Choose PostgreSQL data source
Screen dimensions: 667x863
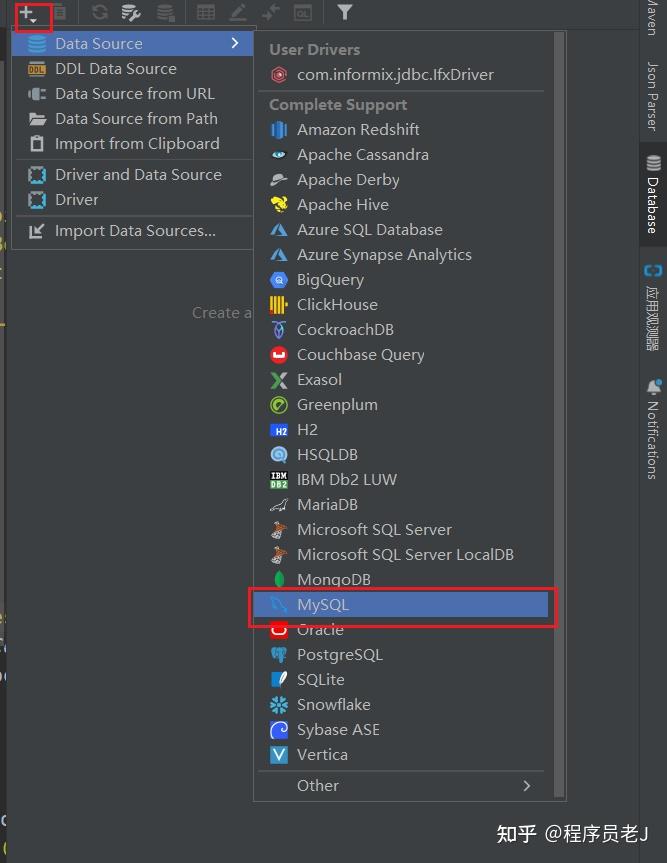(x=340, y=655)
